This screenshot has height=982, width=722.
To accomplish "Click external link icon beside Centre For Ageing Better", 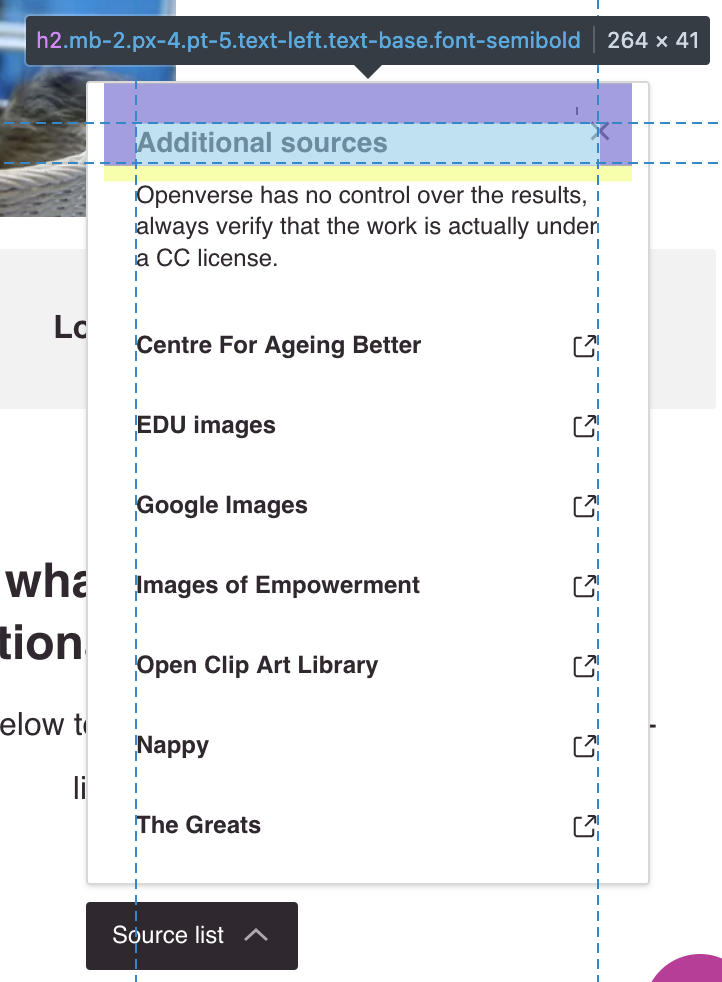I will pyautogui.click(x=585, y=346).
